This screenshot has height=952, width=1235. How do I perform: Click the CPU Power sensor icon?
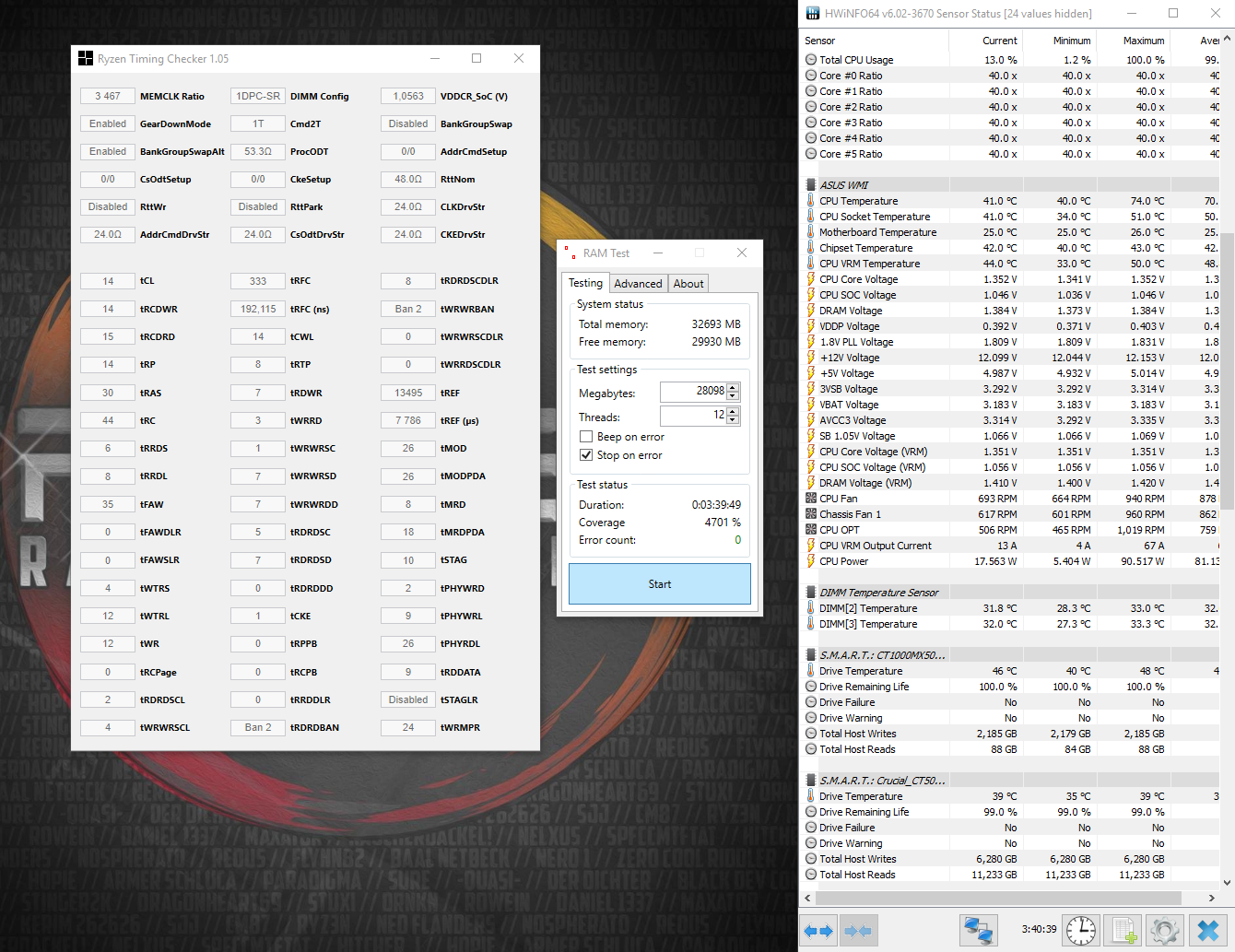(x=811, y=561)
